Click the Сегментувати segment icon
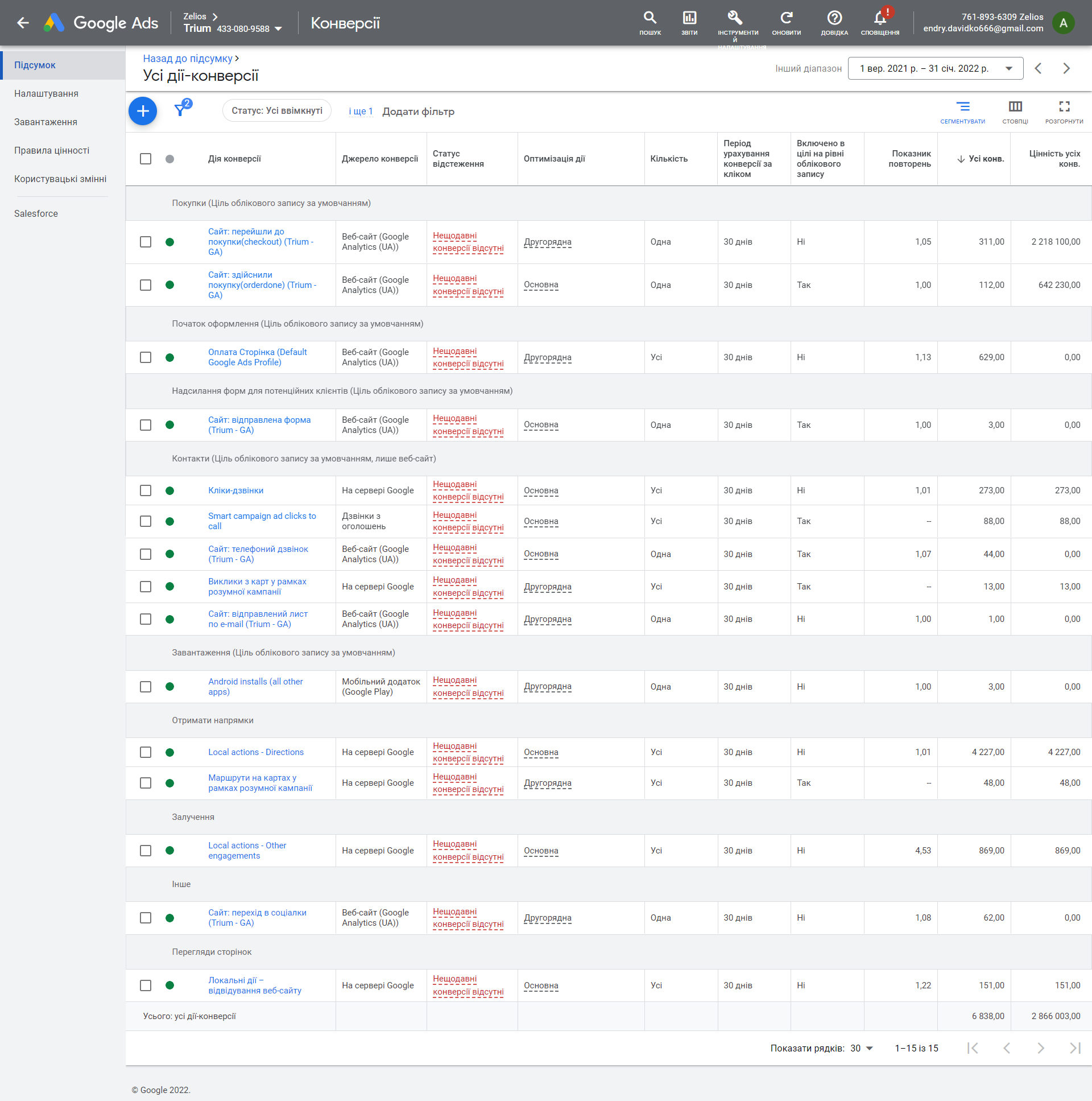This screenshot has width=1092, height=1101. click(963, 112)
